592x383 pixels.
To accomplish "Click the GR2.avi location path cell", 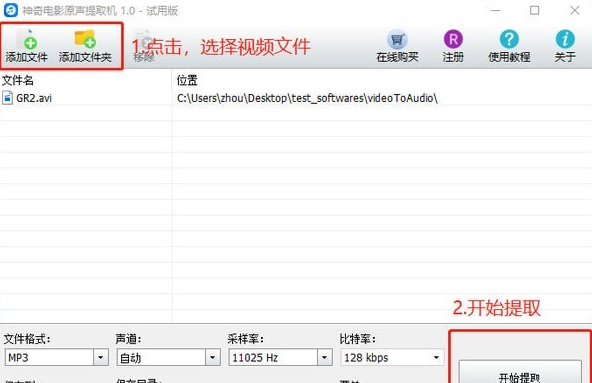I will pyautogui.click(x=307, y=98).
